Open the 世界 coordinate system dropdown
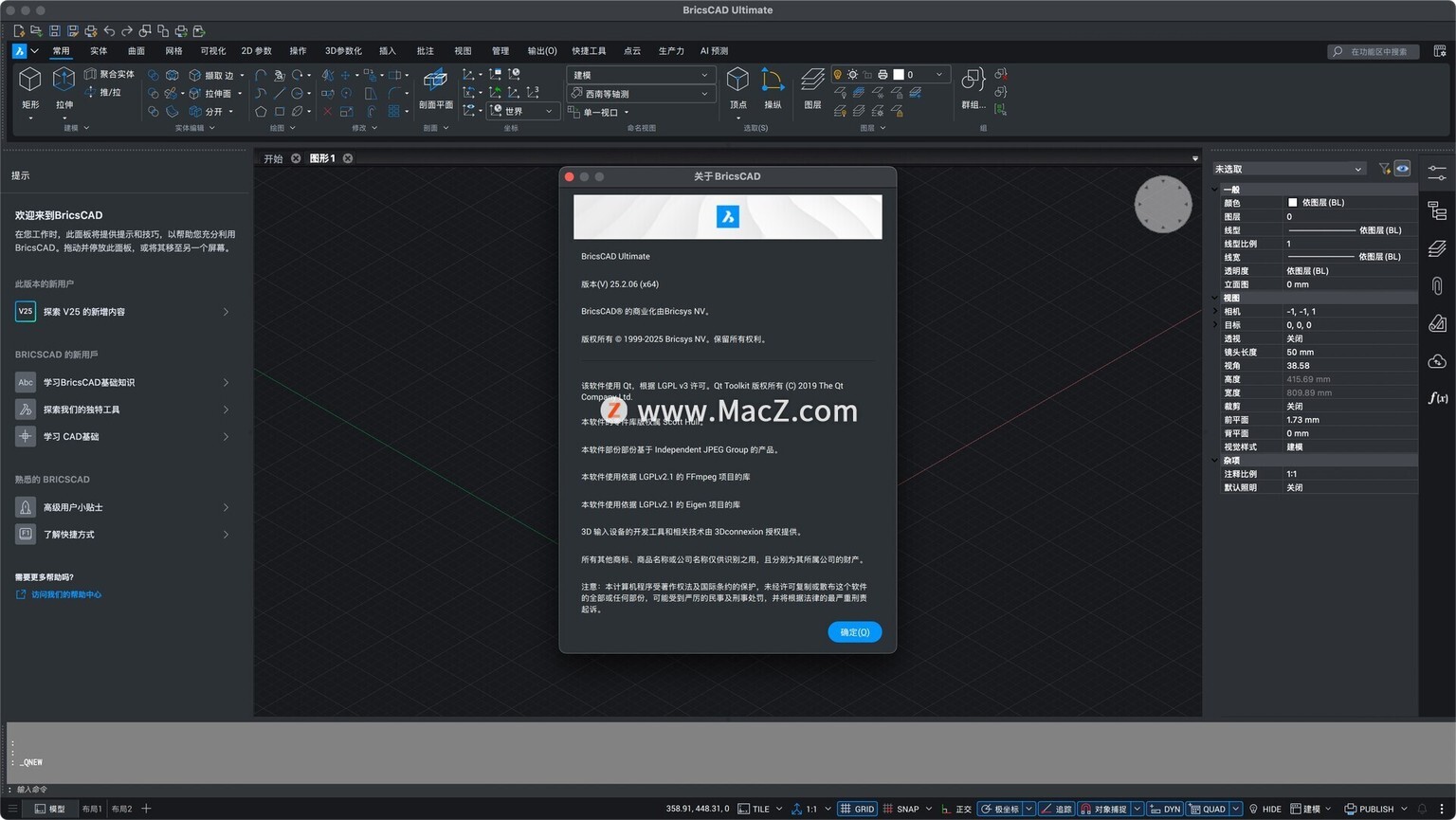Image resolution: width=1456 pixels, height=820 pixels. pyautogui.click(x=521, y=111)
